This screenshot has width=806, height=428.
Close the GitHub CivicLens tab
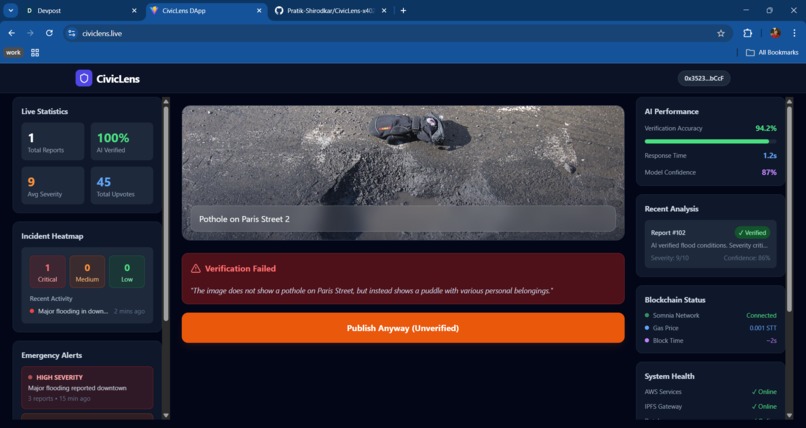pyautogui.click(x=384, y=10)
